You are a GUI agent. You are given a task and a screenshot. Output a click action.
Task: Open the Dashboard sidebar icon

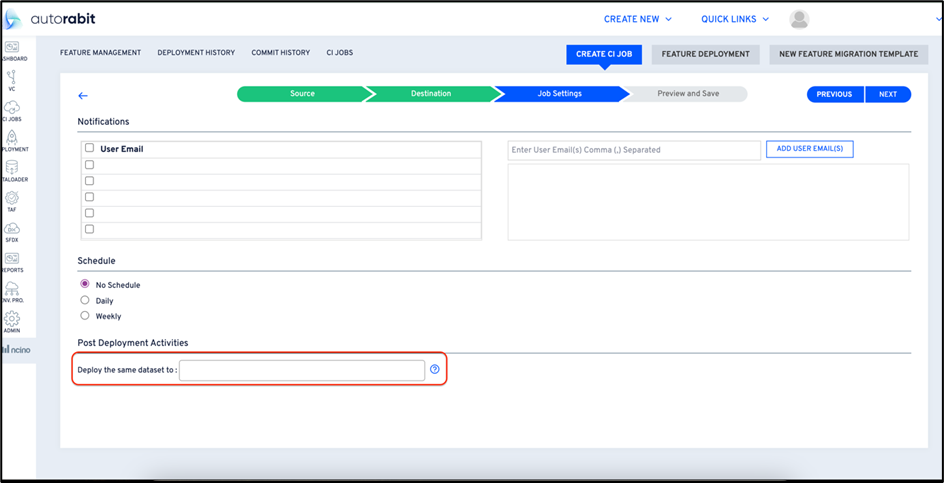click(x=11, y=47)
